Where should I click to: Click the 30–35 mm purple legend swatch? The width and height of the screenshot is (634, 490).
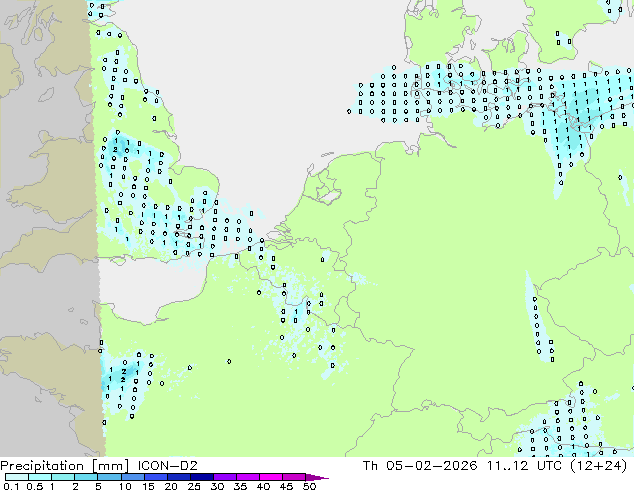(x=228, y=477)
